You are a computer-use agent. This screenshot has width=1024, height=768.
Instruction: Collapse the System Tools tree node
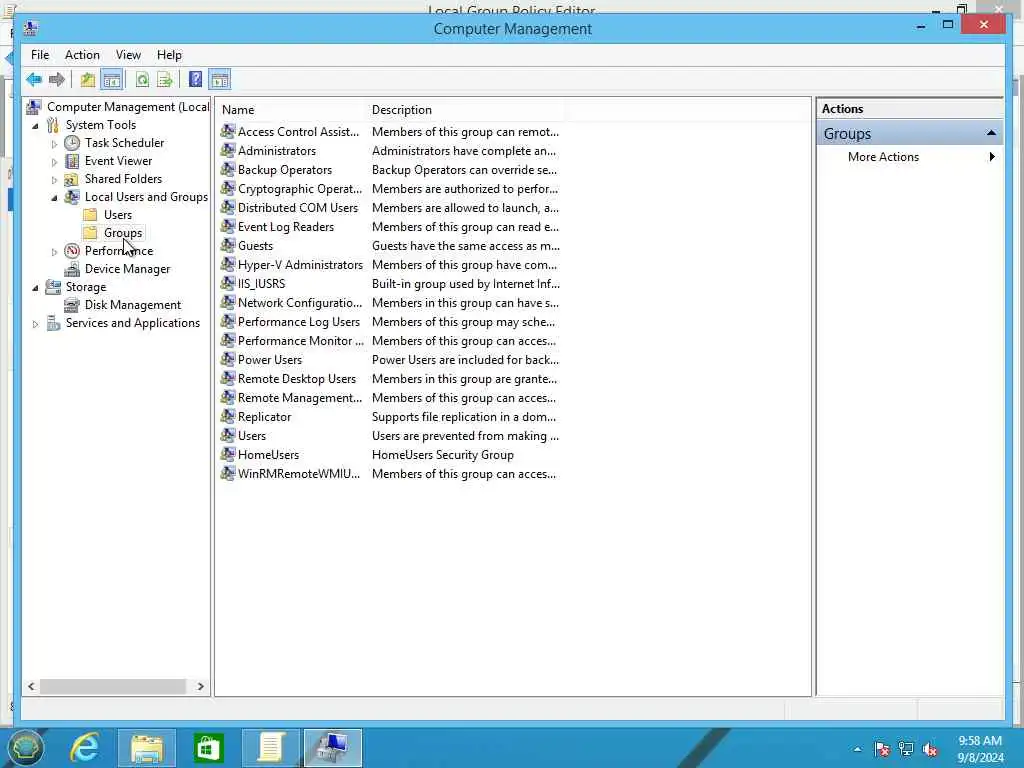click(x=35, y=125)
